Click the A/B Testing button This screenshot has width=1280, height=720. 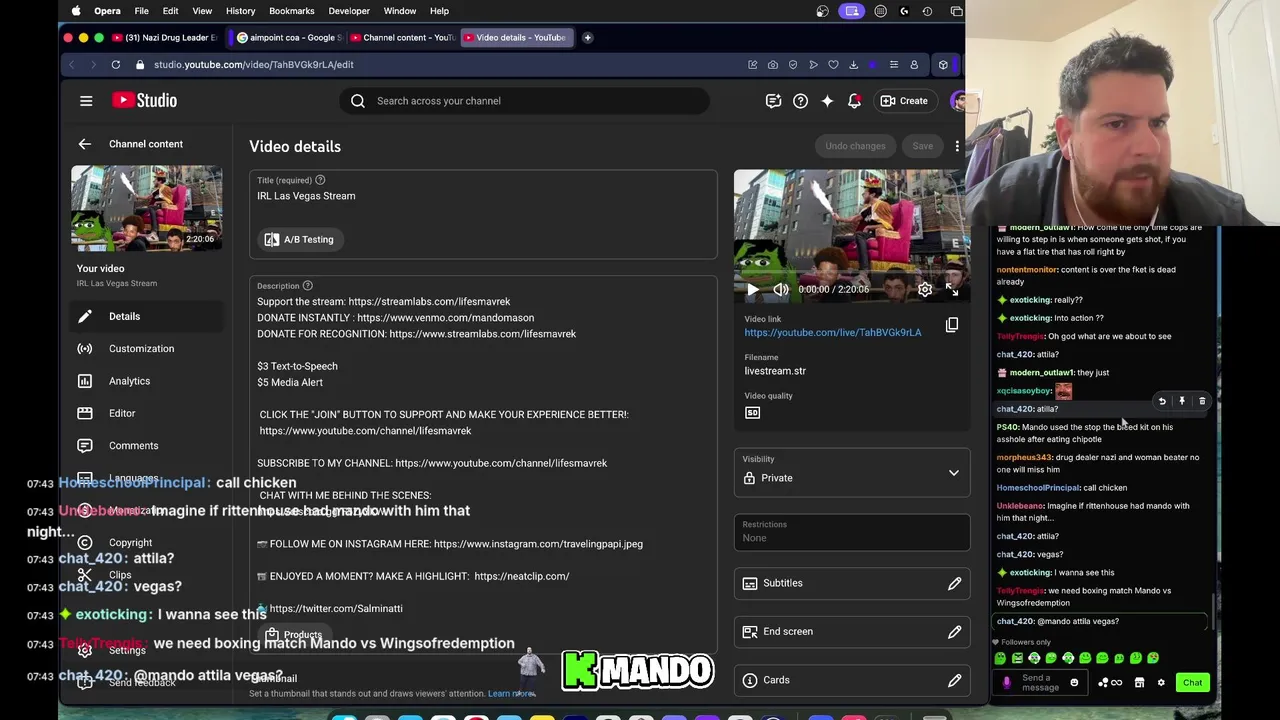pyautogui.click(x=298, y=239)
